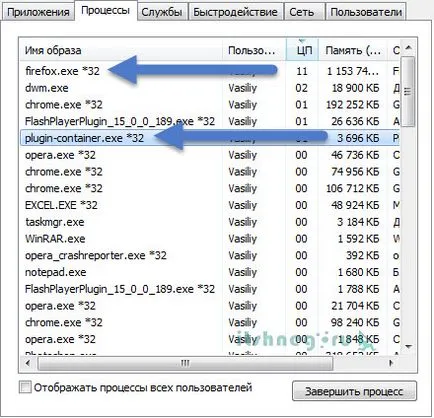Select FlashPlayerPlugin row with 1 788 КБ
Screen dimensions: 434x418
coord(210,289)
